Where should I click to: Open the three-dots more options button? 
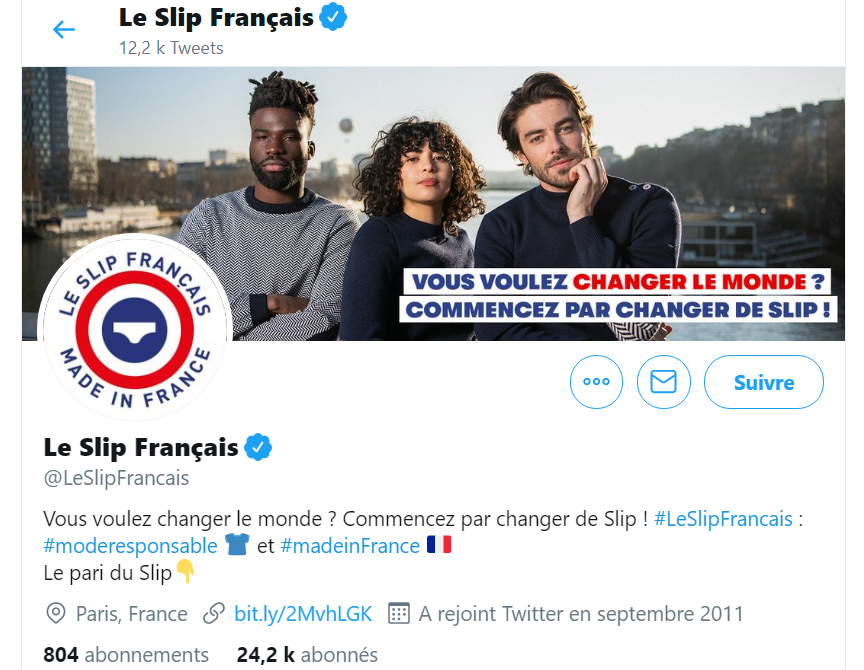click(x=596, y=382)
